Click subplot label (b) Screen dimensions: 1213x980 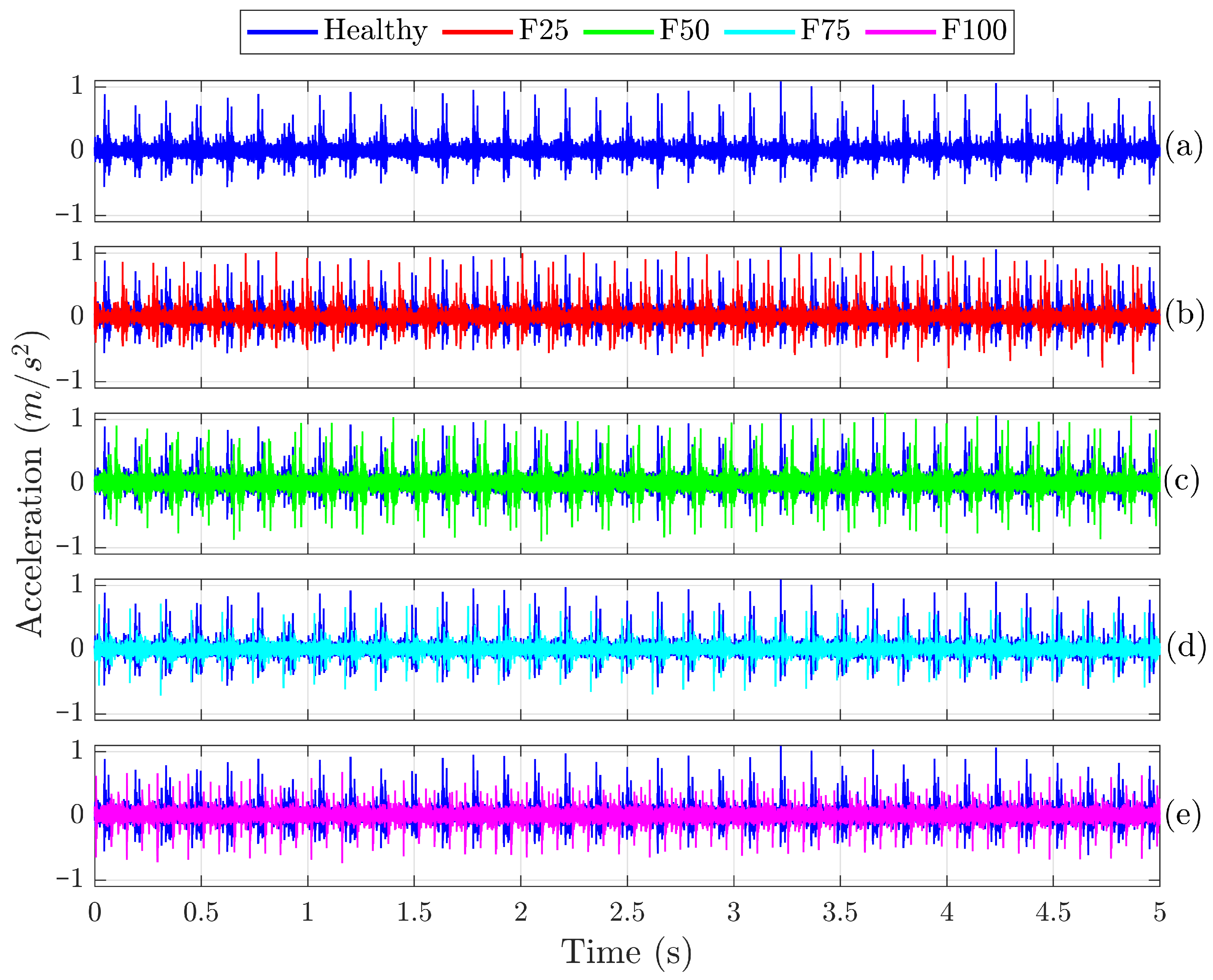pyautogui.click(x=1184, y=313)
